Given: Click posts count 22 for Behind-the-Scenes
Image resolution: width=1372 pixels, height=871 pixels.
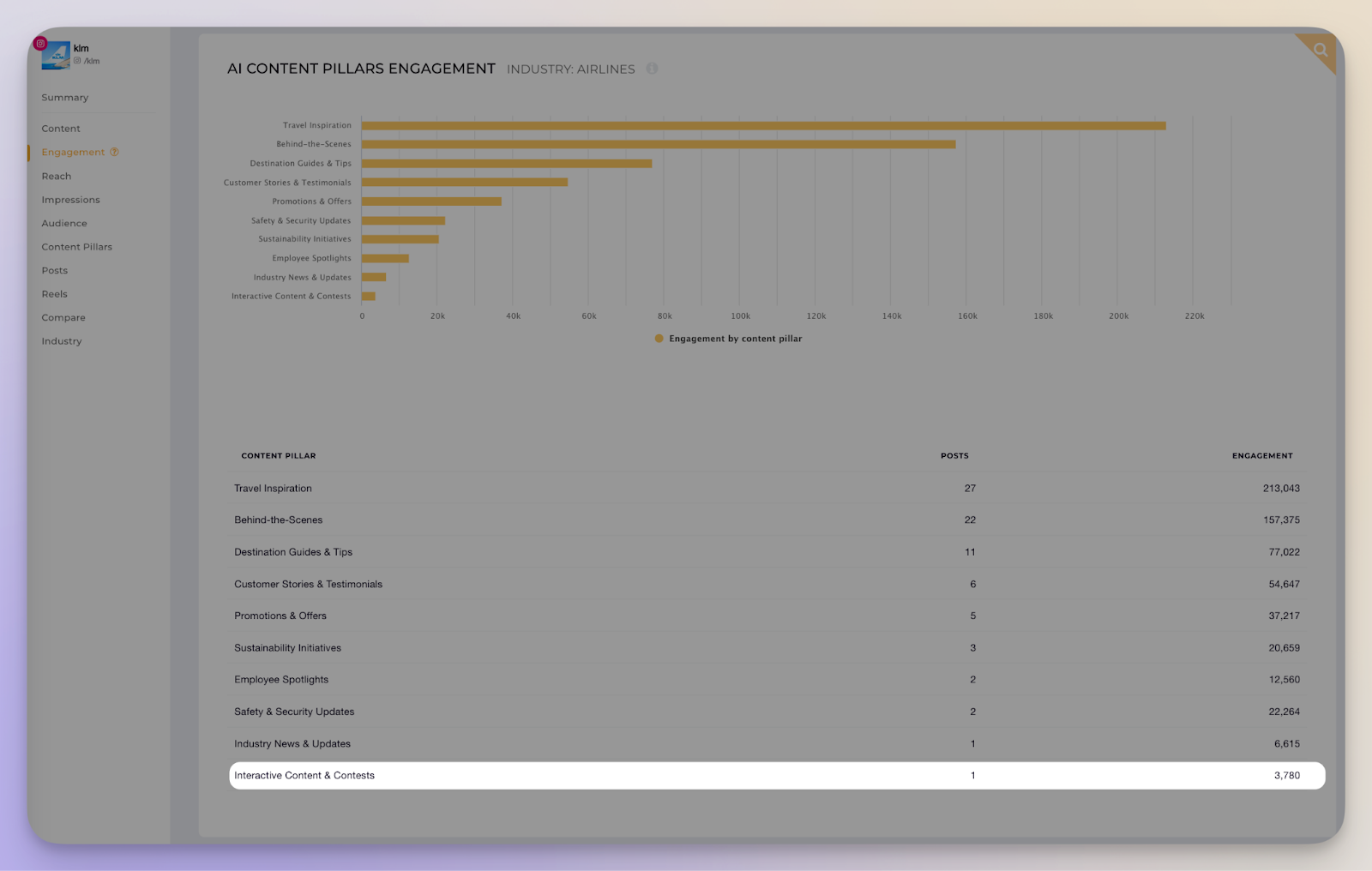Looking at the screenshot, I should pyautogui.click(x=970, y=520).
